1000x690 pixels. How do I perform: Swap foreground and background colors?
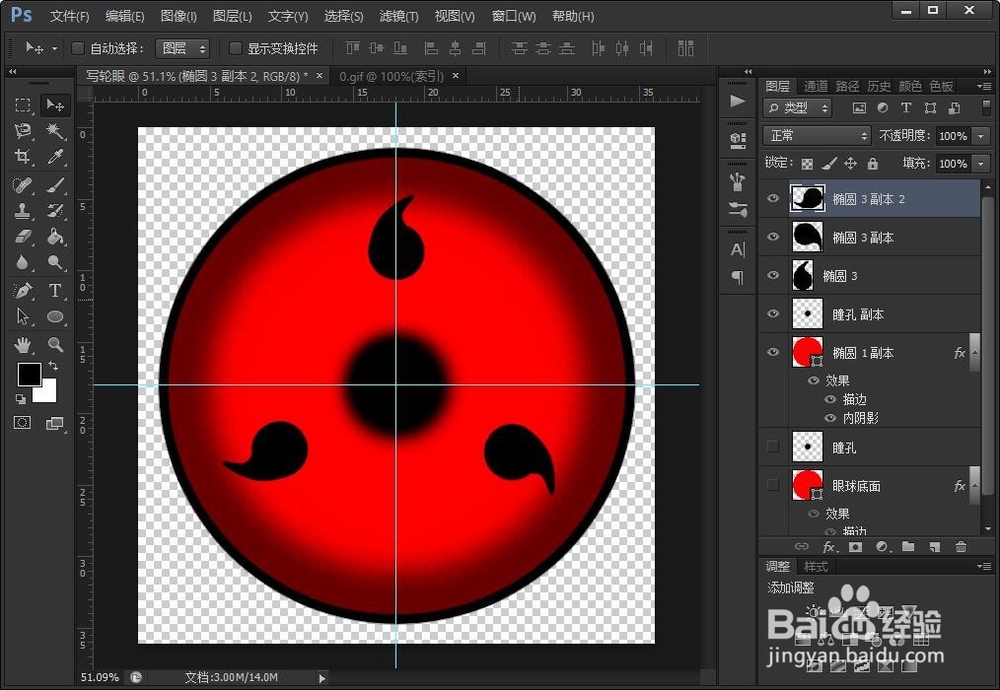tap(54, 366)
